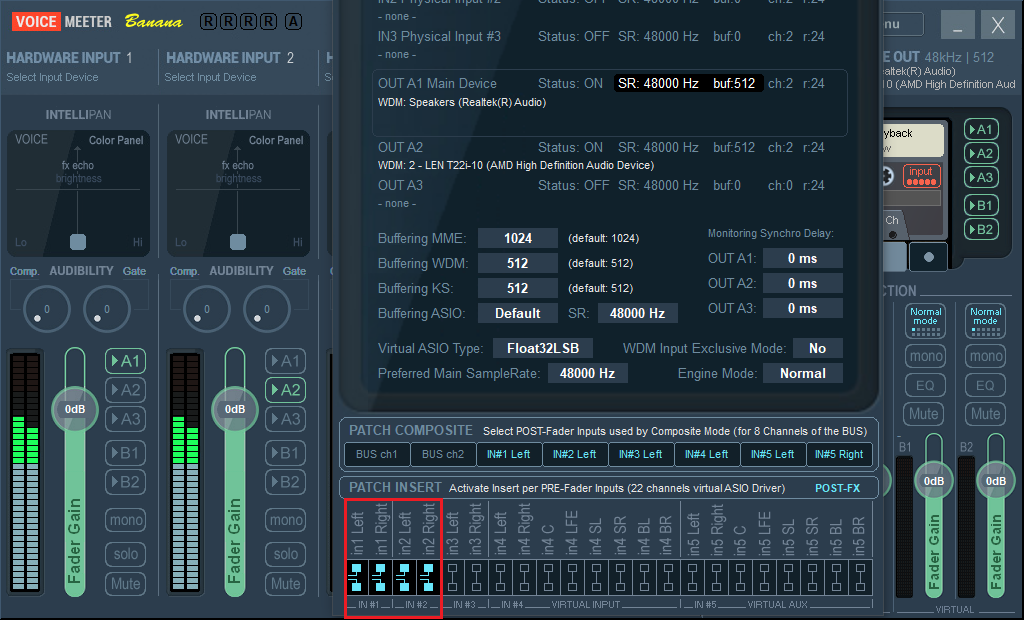Enable the in4 BL insert icon
Image resolution: width=1024 pixels, height=620 pixels.
point(645,578)
